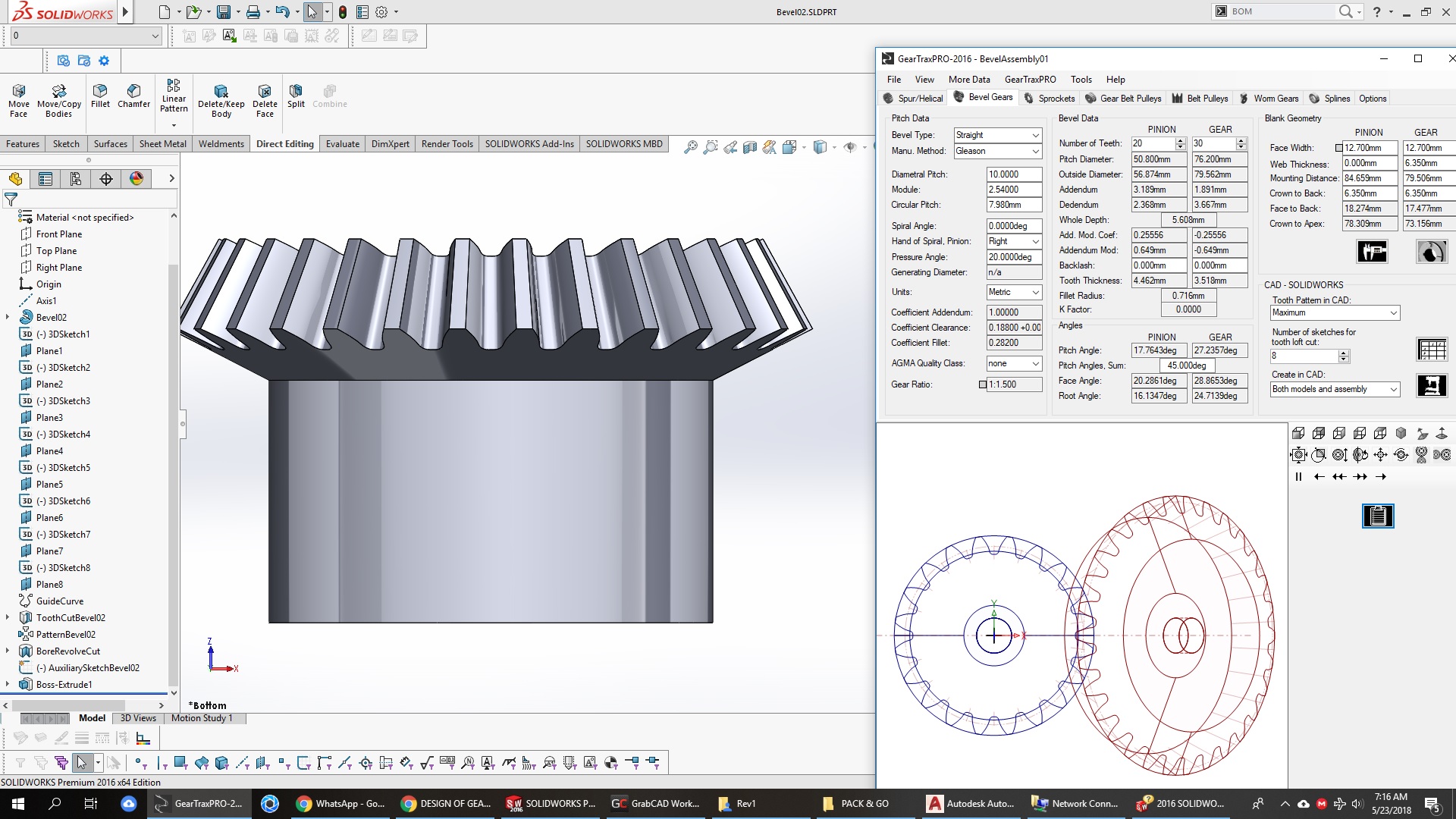
Task: Click the DisplayManager color sphere tab
Action: pos(136,179)
